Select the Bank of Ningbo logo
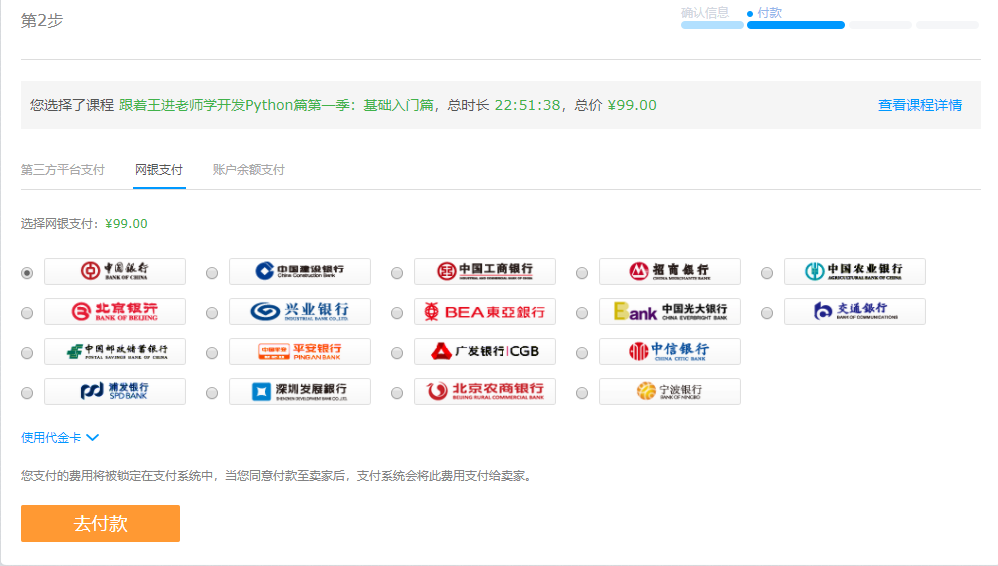This screenshot has width=998, height=566. point(669,391)
